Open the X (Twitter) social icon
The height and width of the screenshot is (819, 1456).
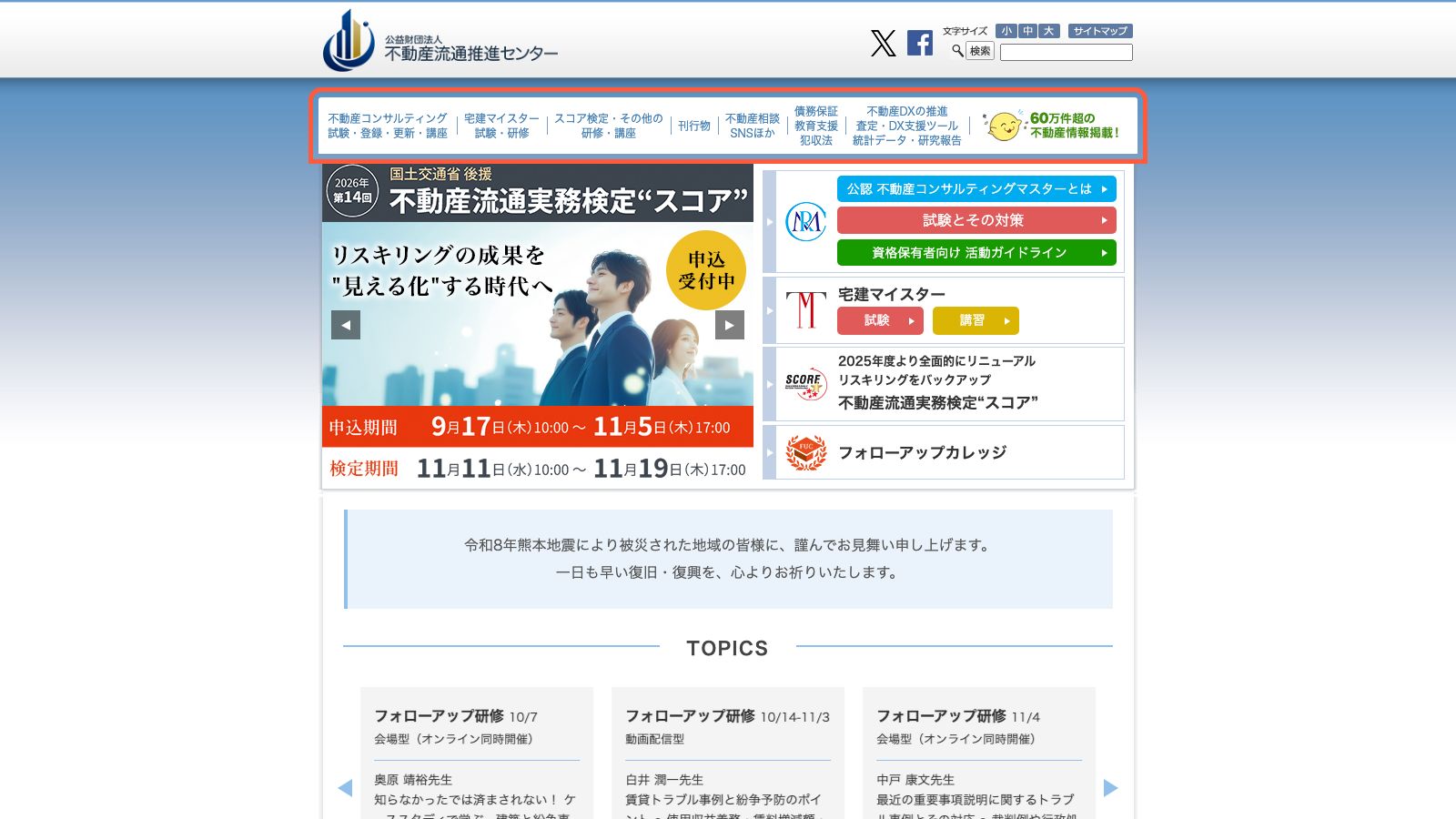(883, 43)
